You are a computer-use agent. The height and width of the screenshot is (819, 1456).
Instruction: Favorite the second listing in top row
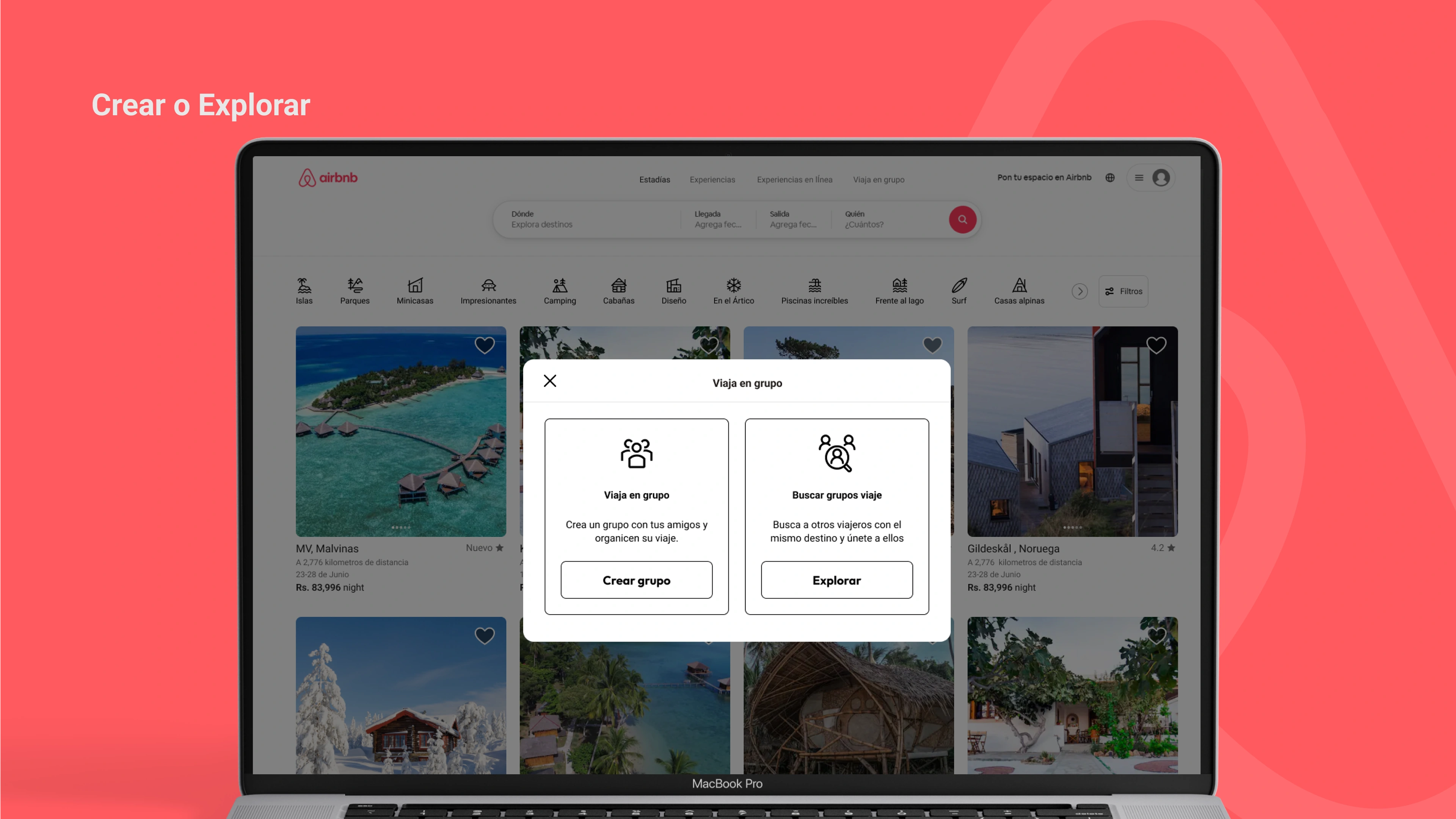pyautogui.click(x=709, y=345)
